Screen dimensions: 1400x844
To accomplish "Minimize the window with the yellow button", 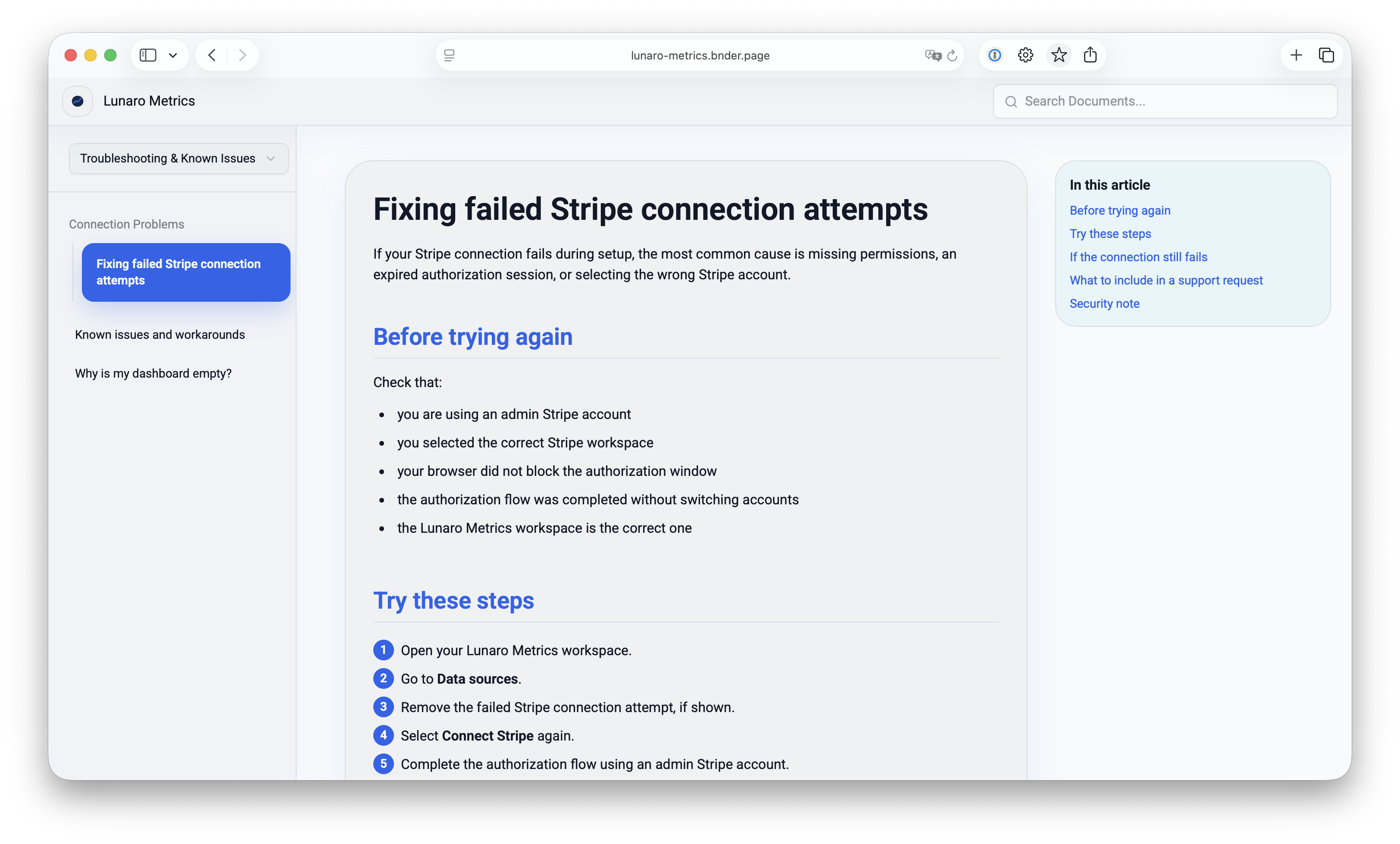I will [x=91, y=55].
